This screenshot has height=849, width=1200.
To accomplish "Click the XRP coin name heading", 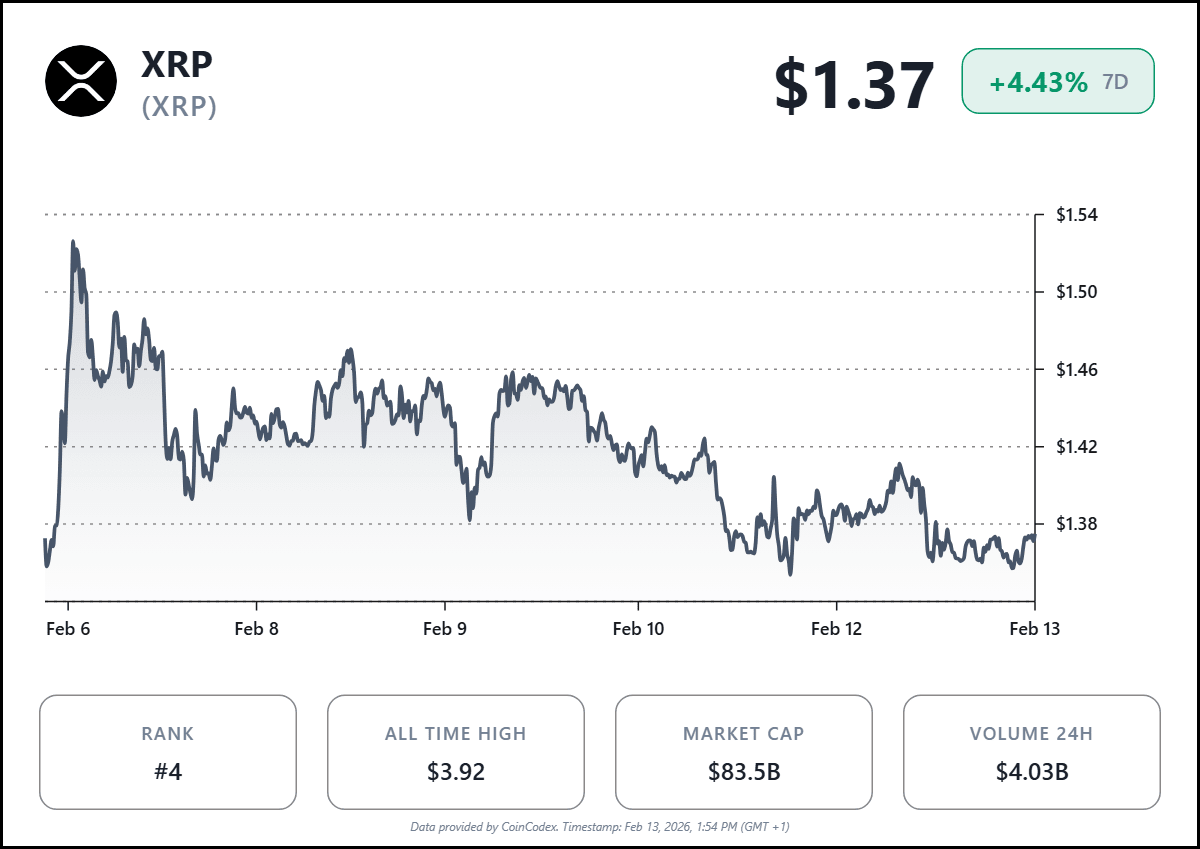I will pos(177,65).
